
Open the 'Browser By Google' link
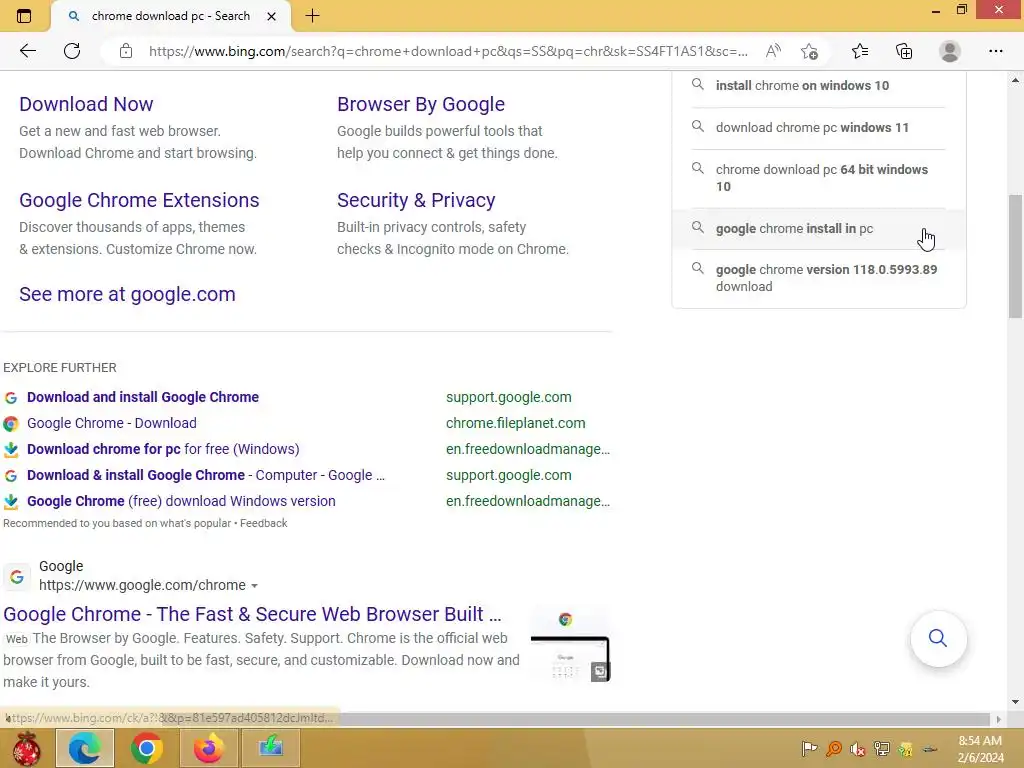pyautogui.click(x=421, y=104)
